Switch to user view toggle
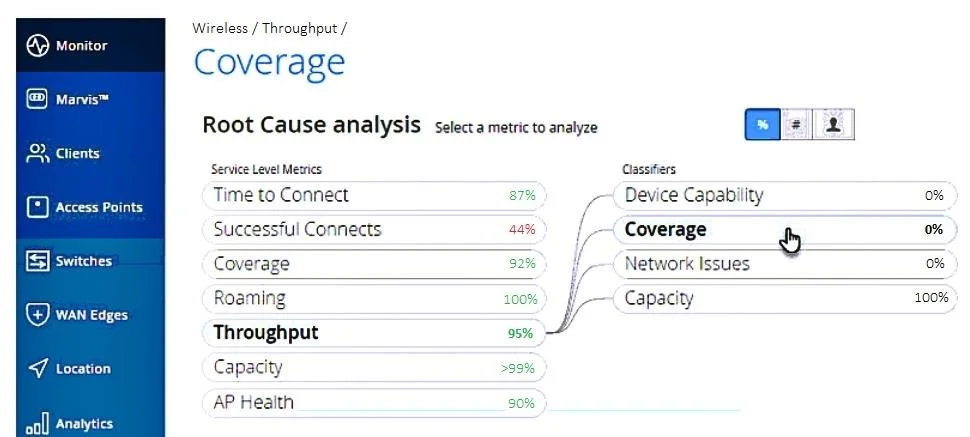970x437 pixels. pos(833,124)
